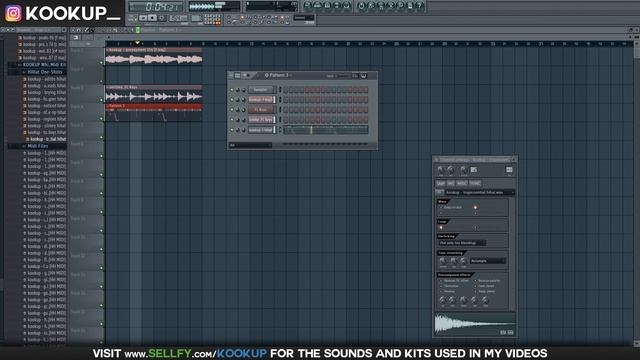Viewport: 640px width, 360px height.
Task: Toggle keyboard editor icon in channel rack
Action: pos(363,76)
